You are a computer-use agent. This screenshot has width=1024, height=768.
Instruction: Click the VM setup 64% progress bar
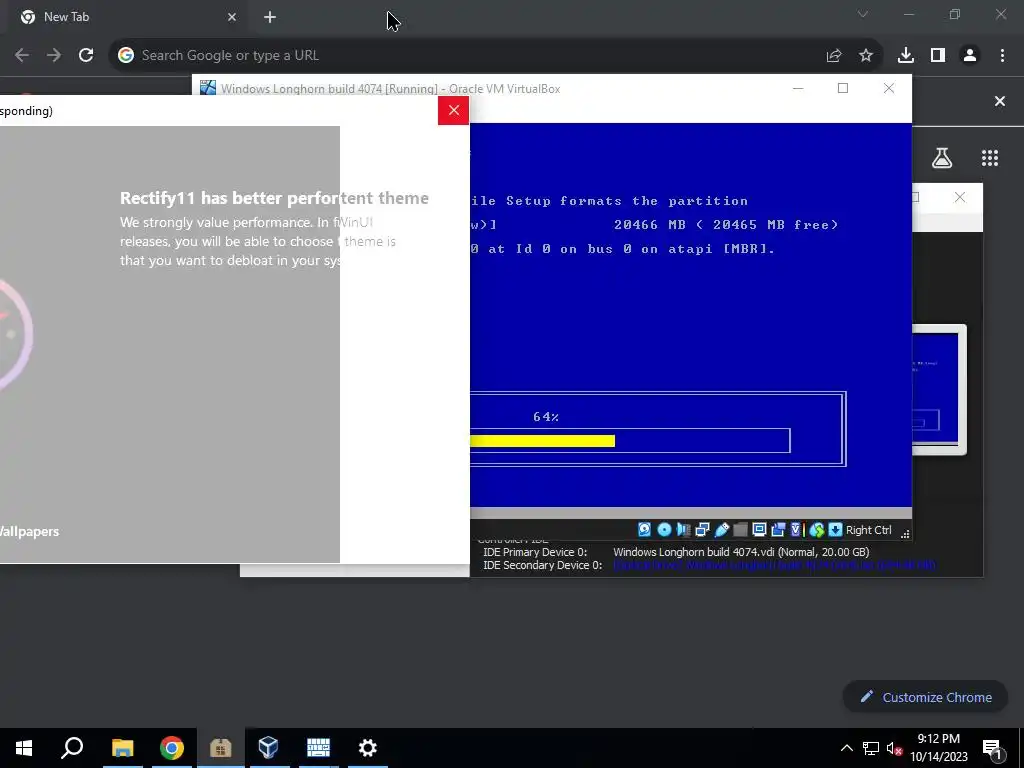pos(630,441)
